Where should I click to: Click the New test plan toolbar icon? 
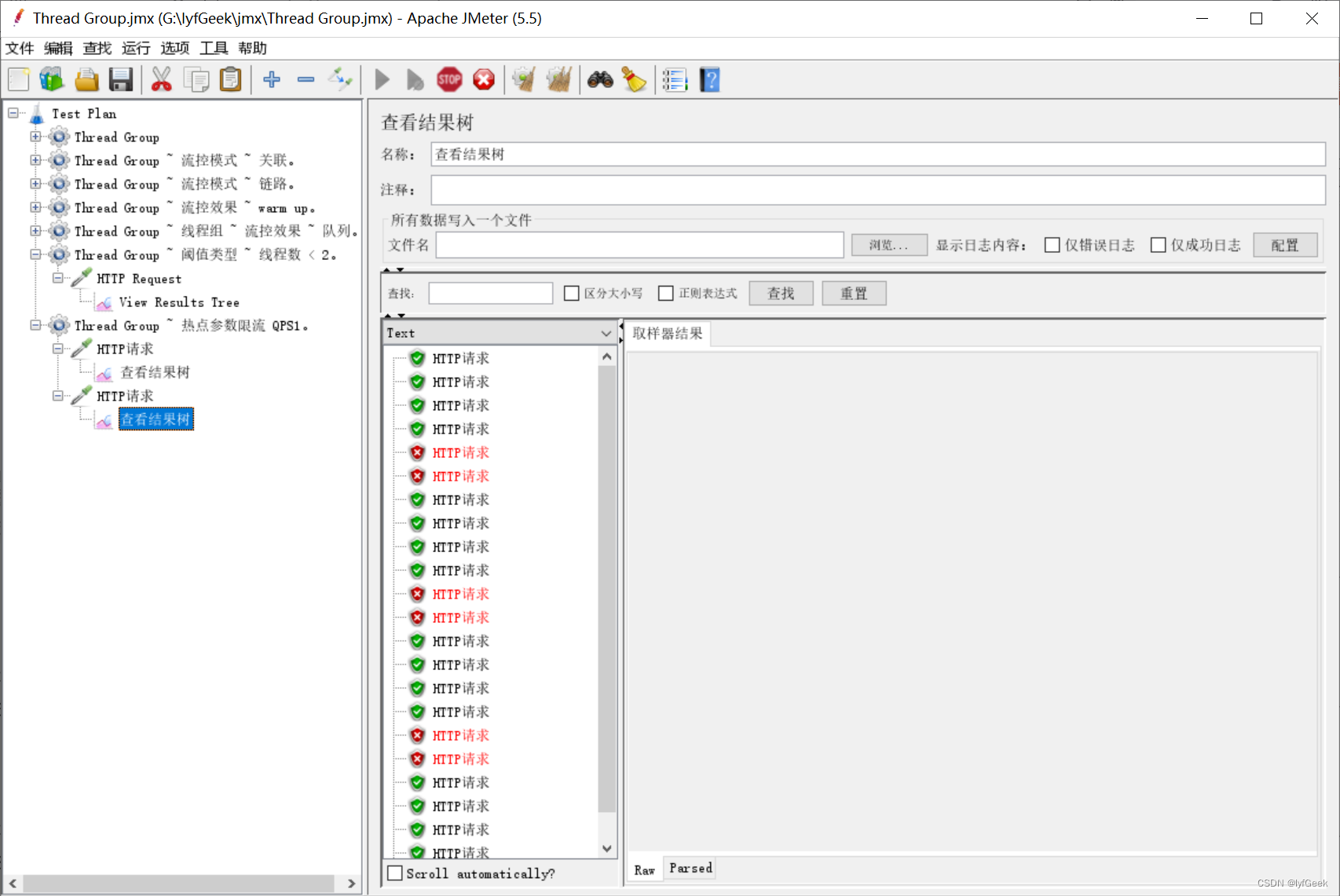pyautogui.click(x=19, y=79)
